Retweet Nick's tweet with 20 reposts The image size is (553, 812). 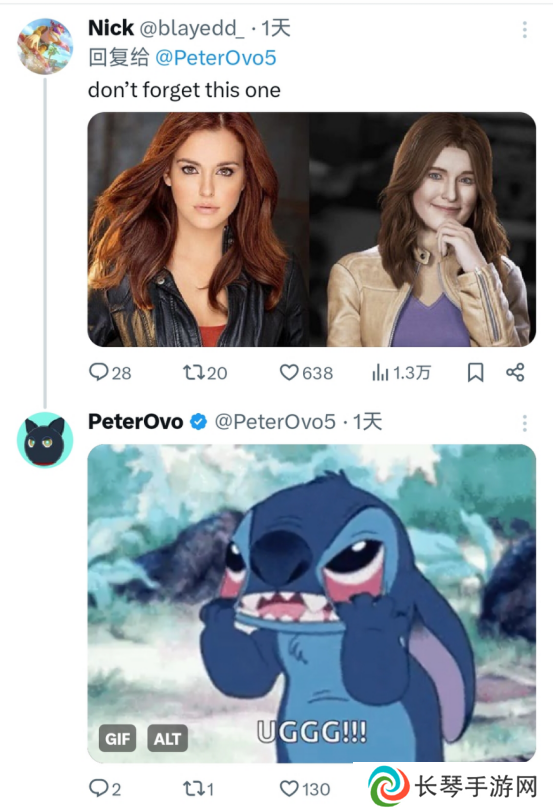(205, 373)
